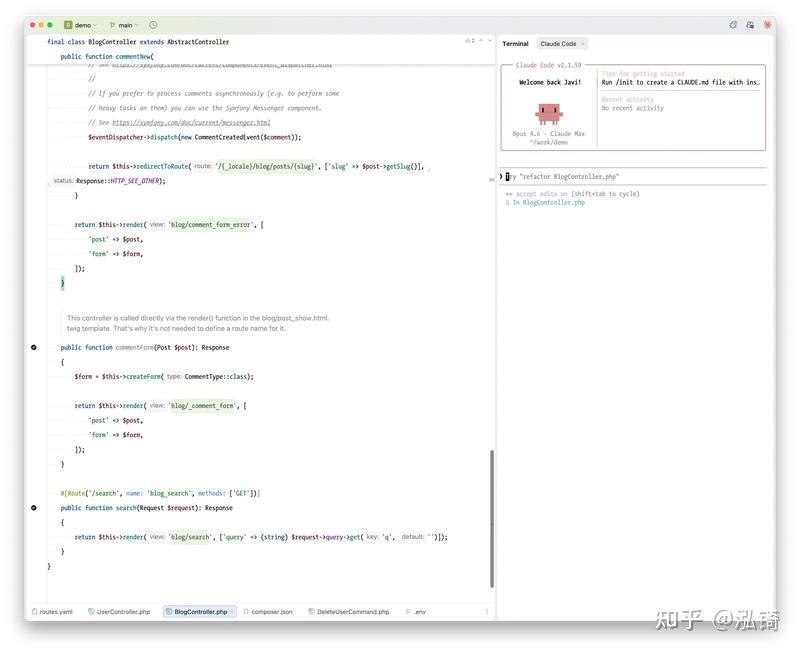Open the editor tabs more-options menu

[x=487, y=611]
